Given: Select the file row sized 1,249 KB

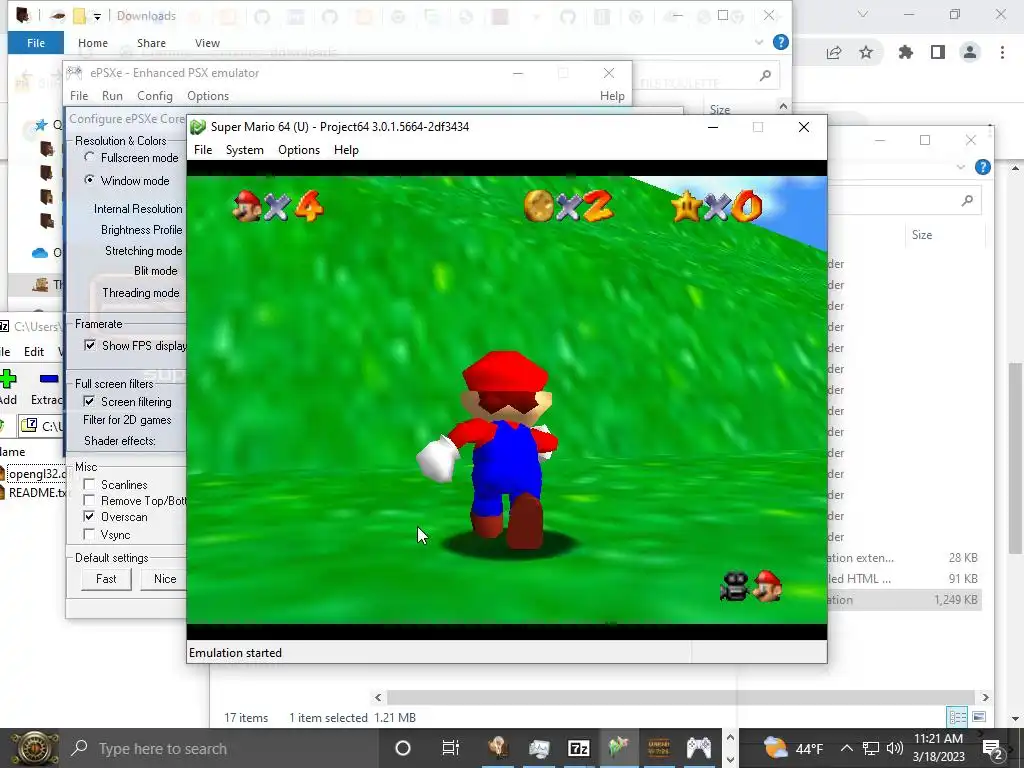Looking at the screenshot, I should point(904,600).
